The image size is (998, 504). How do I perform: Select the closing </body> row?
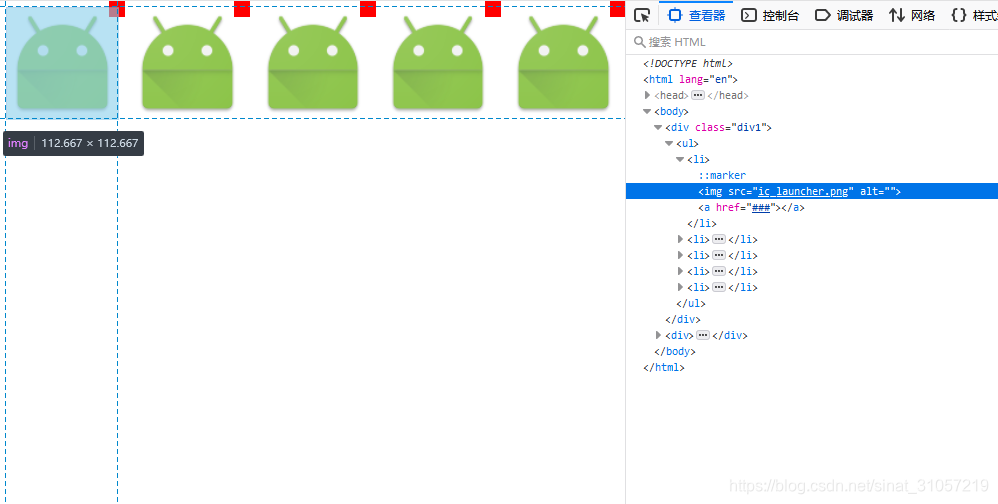tap(675, 351)
